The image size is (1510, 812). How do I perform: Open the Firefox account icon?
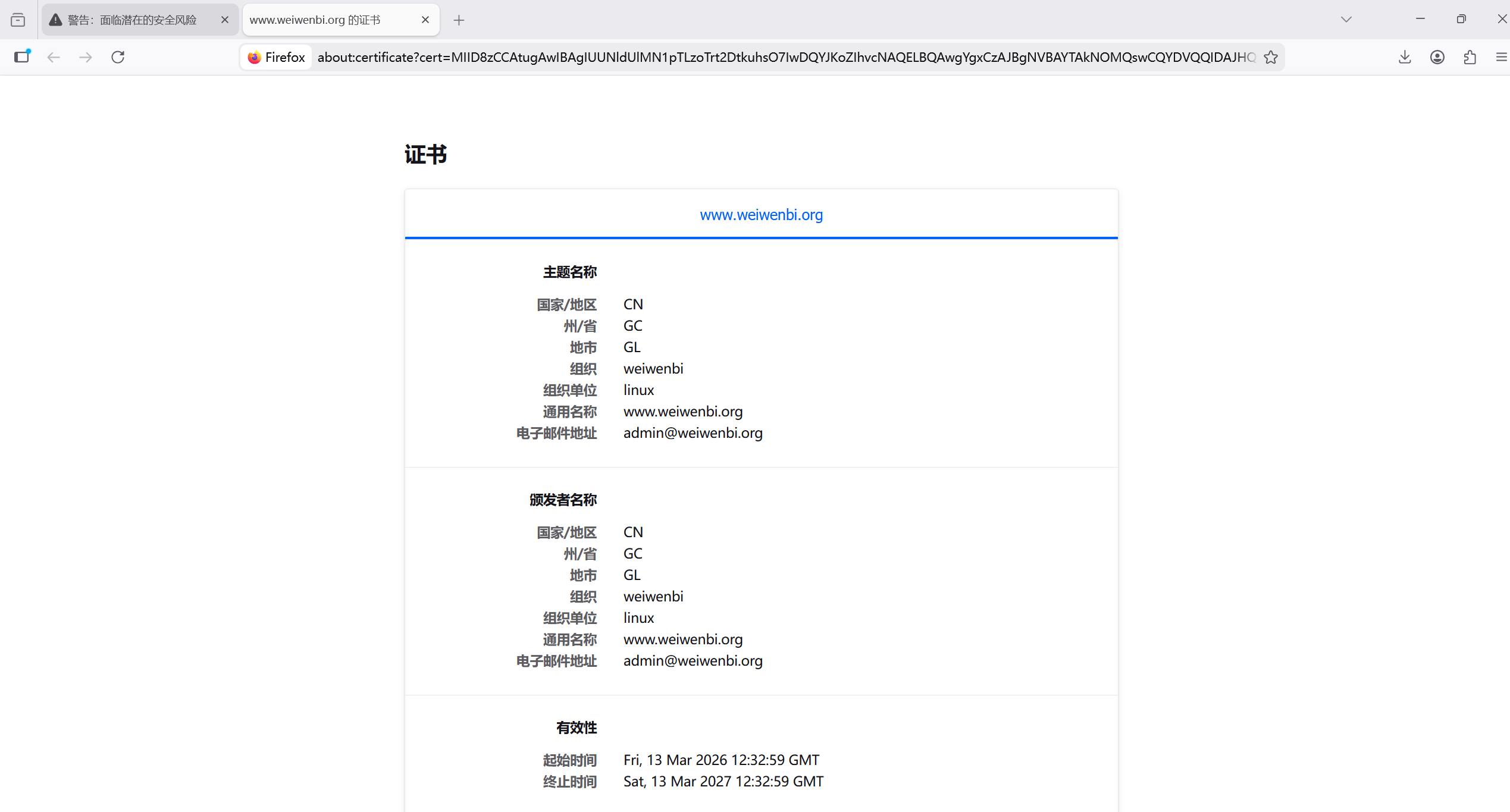point(1437,57)
